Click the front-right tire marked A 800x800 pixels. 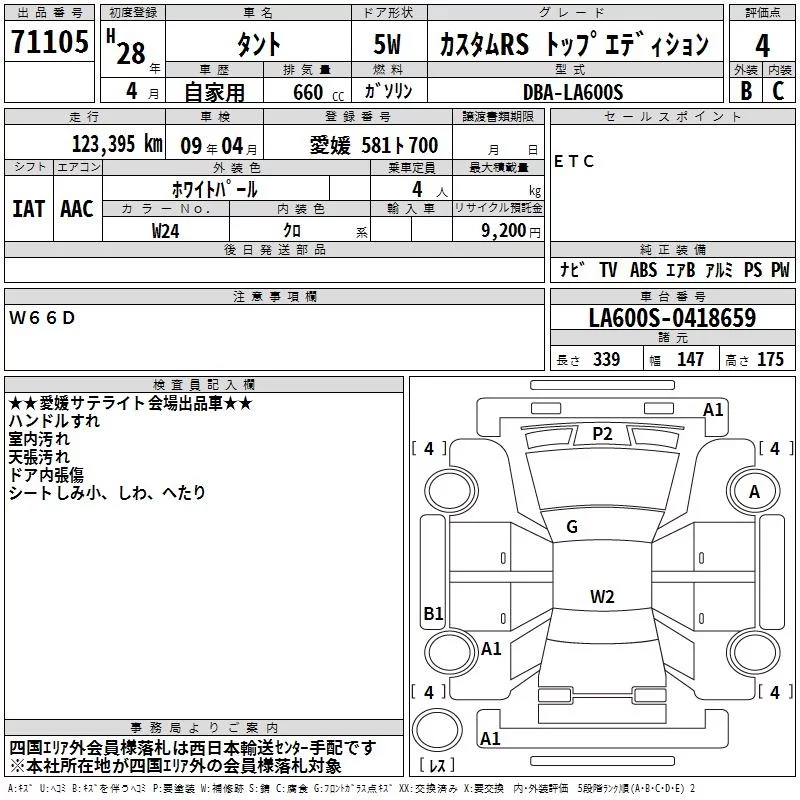tap(754, 492)
